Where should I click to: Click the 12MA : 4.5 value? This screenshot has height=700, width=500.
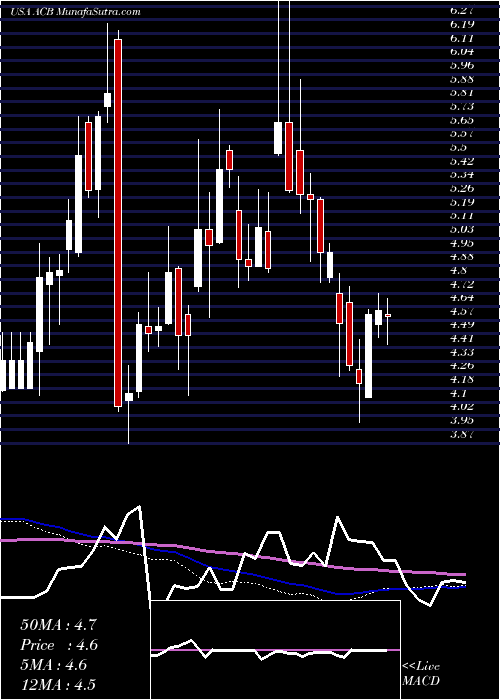(58, 685)
